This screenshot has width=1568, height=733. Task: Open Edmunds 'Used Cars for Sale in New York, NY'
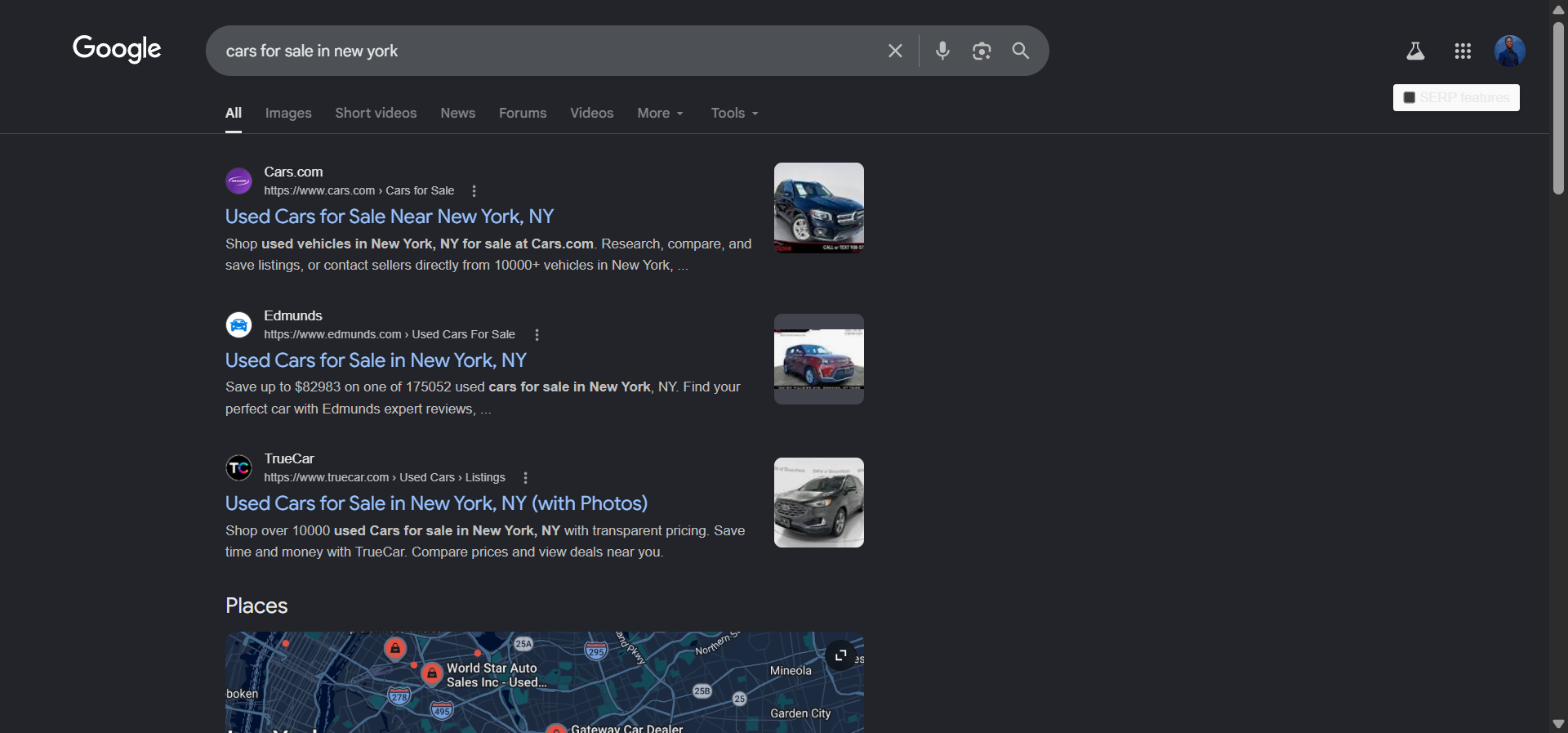[x=376, y=360]
